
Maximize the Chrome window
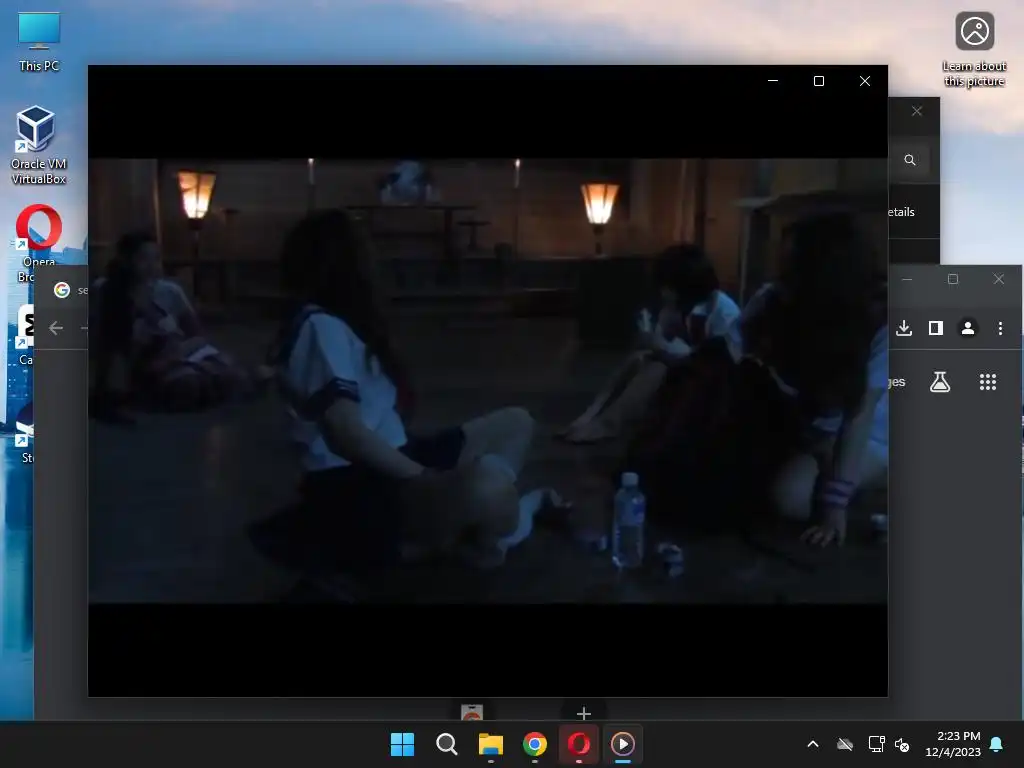(953, 279)
